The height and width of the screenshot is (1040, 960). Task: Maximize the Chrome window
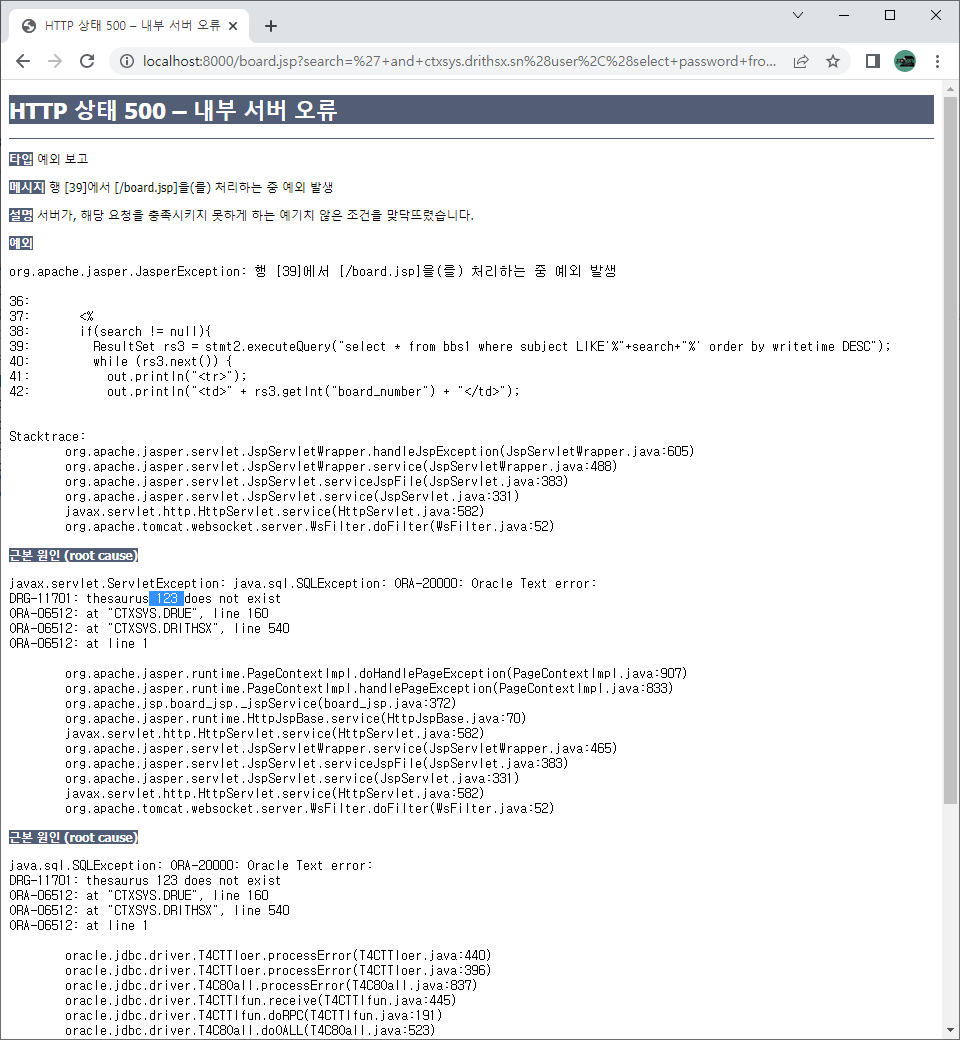890,15
